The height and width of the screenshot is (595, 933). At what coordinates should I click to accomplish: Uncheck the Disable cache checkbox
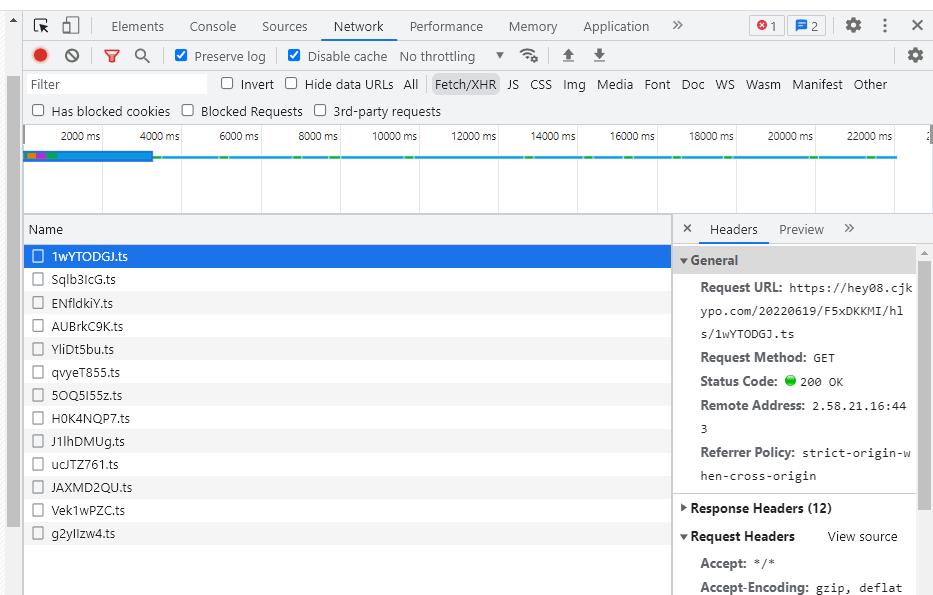pyautogui.click(x=294, y=56)
